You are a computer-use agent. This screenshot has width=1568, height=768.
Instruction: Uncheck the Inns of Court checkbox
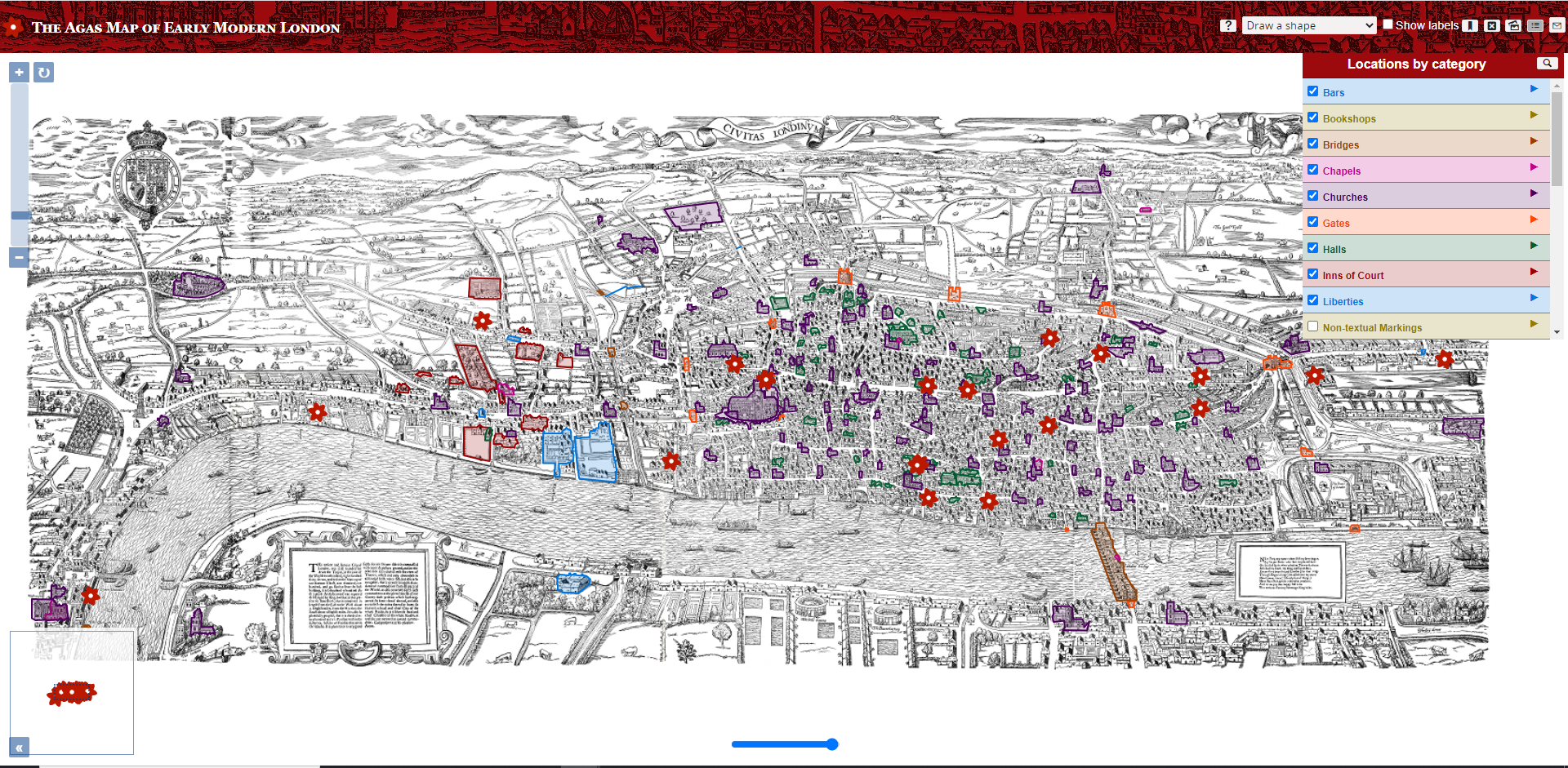coord(1313,274)
